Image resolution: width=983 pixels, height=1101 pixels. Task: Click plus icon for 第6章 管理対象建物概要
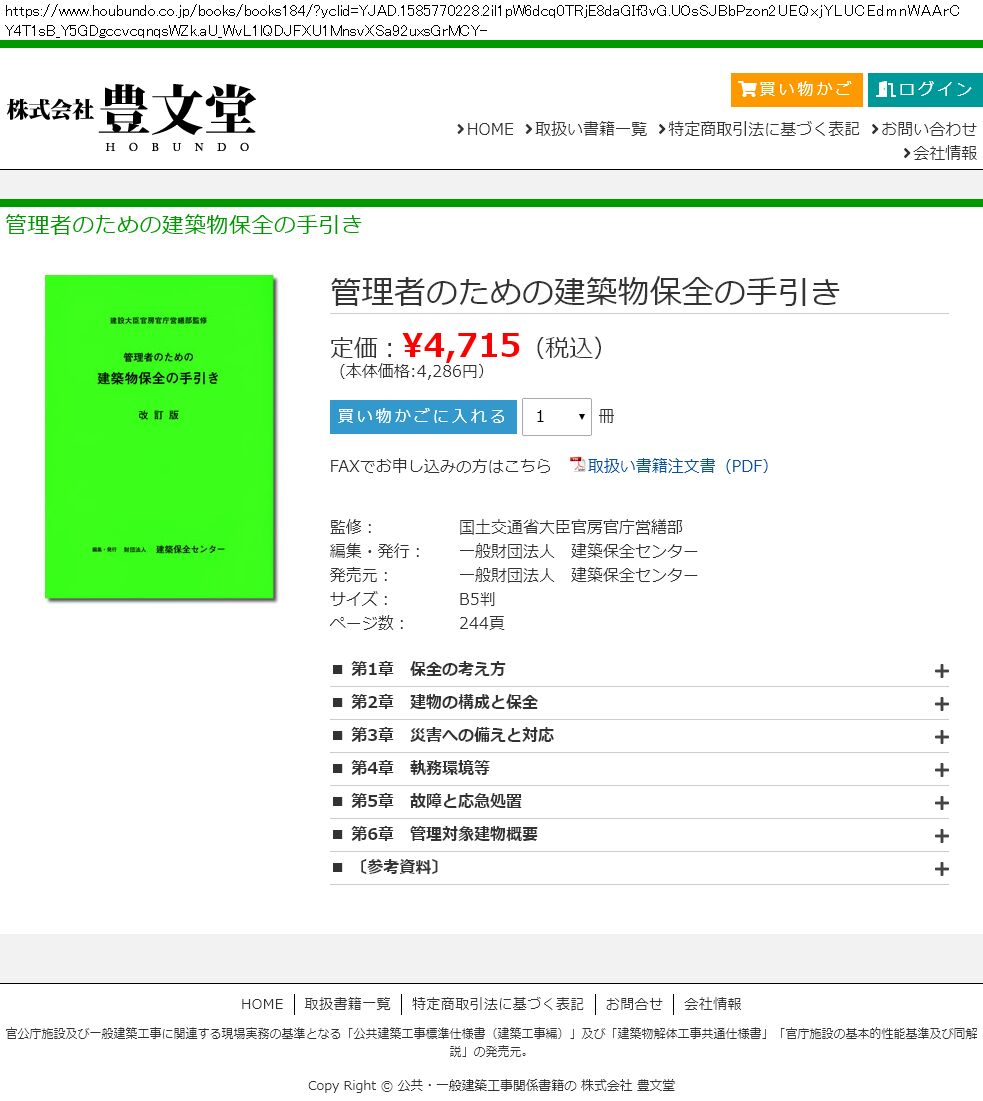pos(940,836)
